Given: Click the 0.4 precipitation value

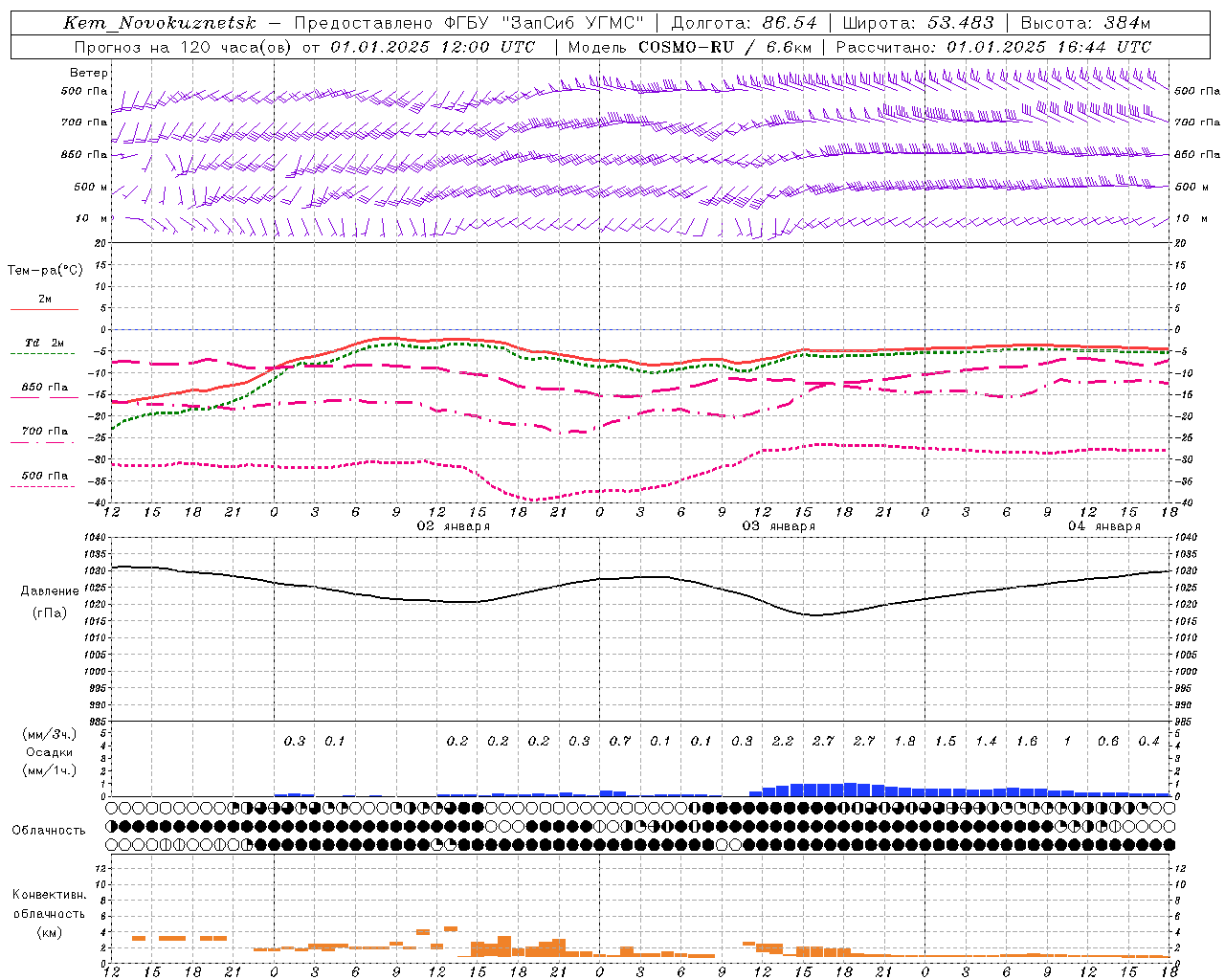Looking at the screenshot, I should click(1148, 741).
